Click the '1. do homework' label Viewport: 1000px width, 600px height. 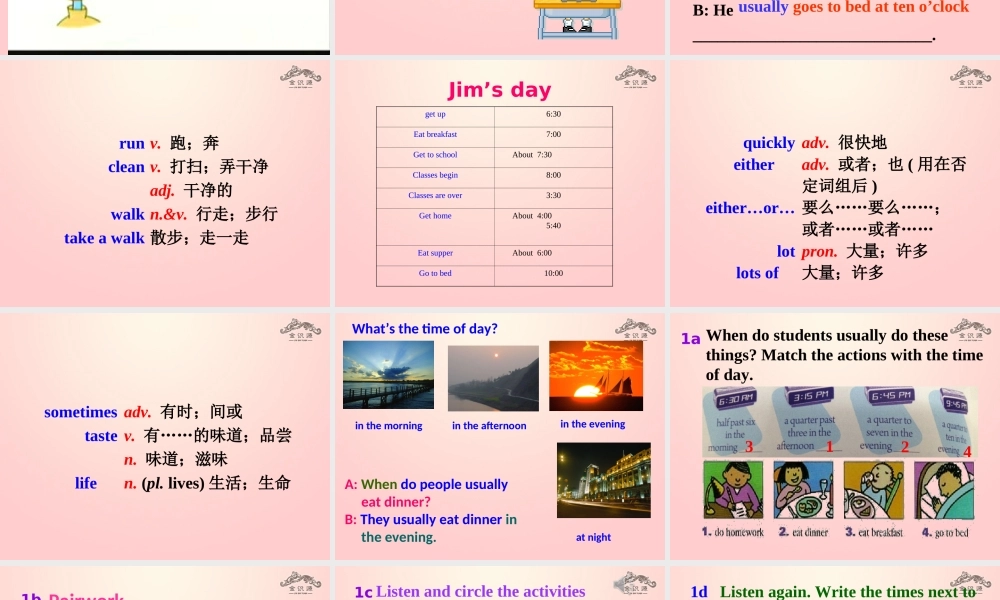coord(733,532)
